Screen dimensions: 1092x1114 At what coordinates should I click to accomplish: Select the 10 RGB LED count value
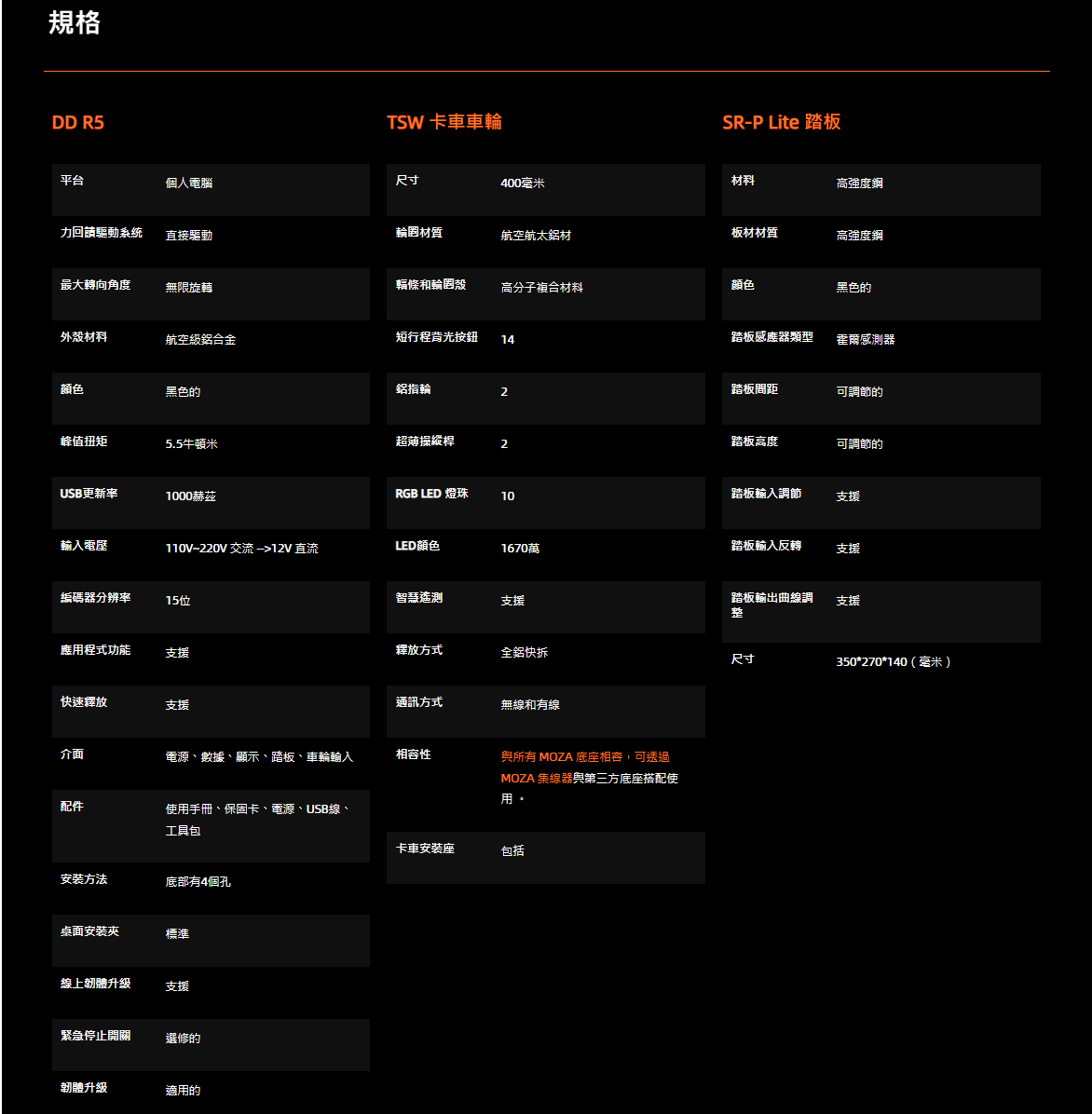pyautogui.click(x=507, y=496)
